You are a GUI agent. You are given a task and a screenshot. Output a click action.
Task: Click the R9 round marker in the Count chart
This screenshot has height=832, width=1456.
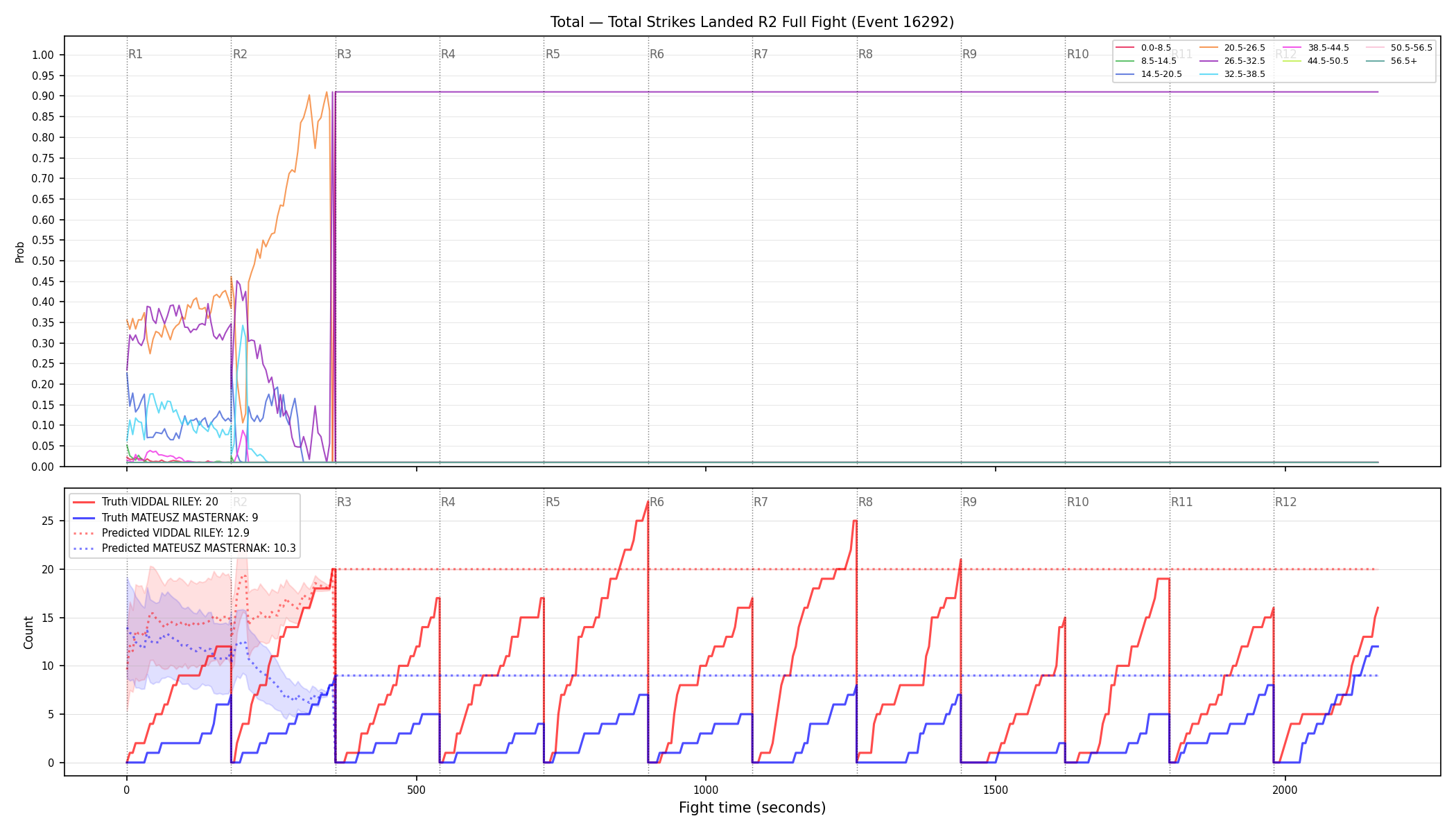click(969, 502)
